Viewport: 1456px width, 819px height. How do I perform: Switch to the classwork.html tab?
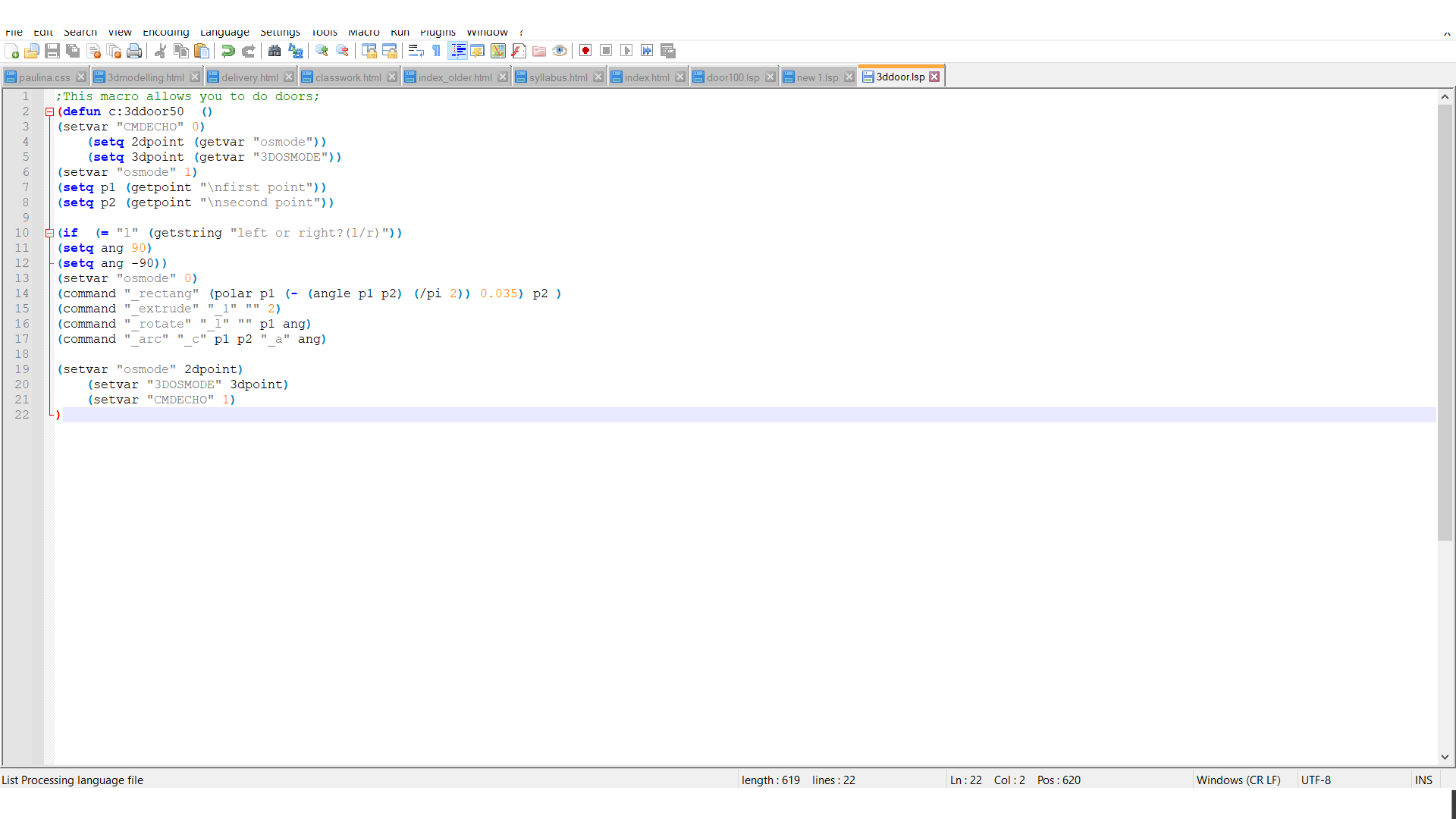pos(348,77)
